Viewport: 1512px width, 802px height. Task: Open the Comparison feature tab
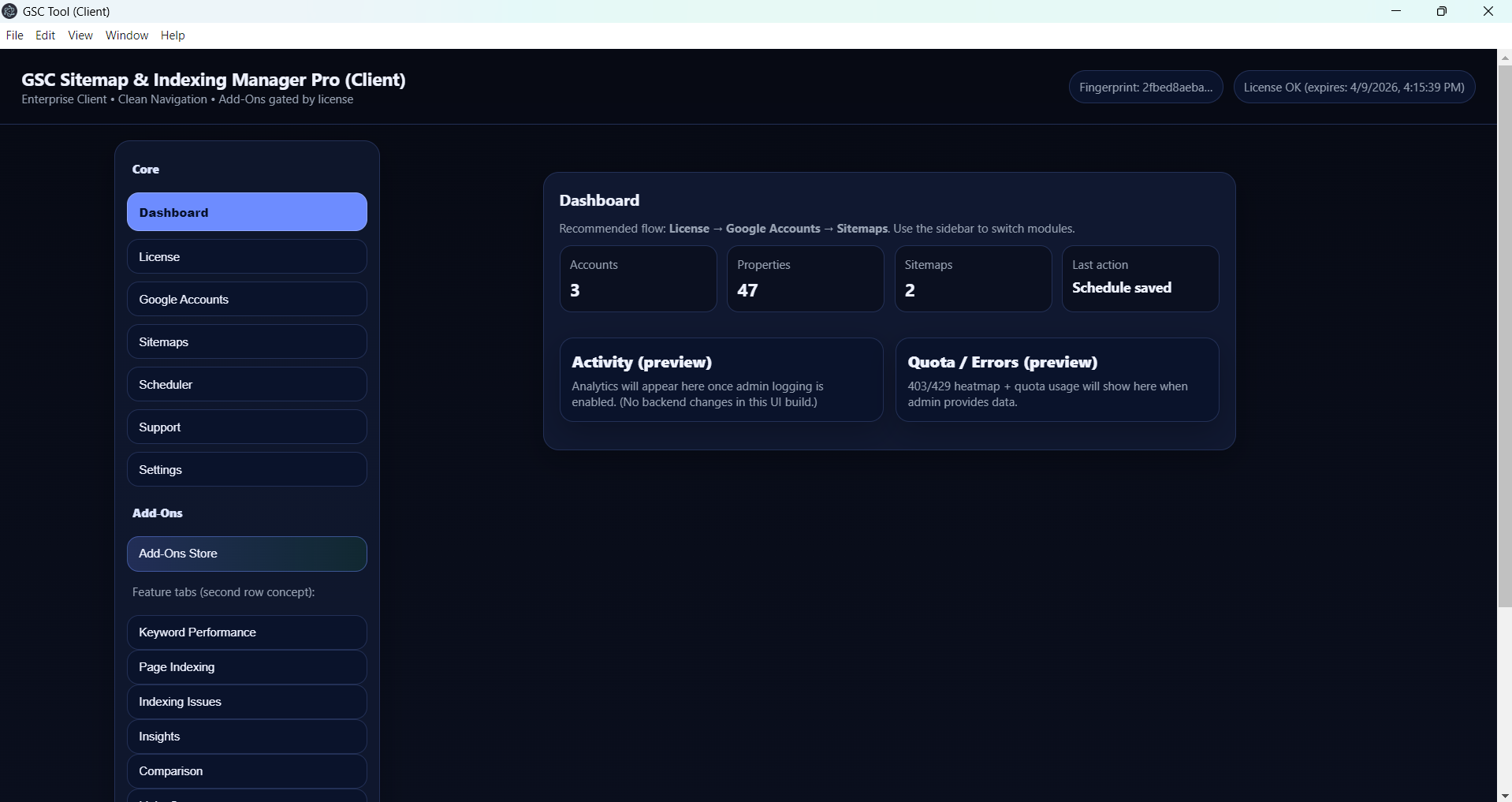click(x=247, y=770)
